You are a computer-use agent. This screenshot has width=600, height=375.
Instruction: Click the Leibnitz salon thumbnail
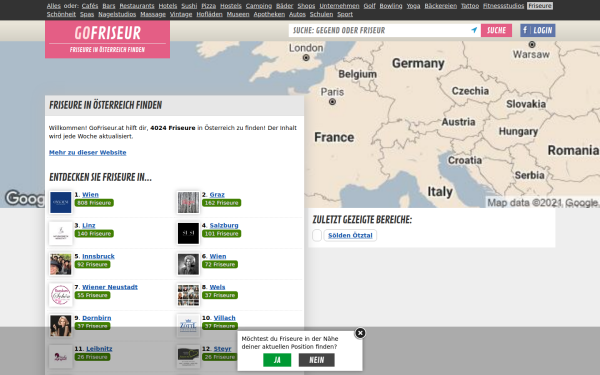coord(60,356)
